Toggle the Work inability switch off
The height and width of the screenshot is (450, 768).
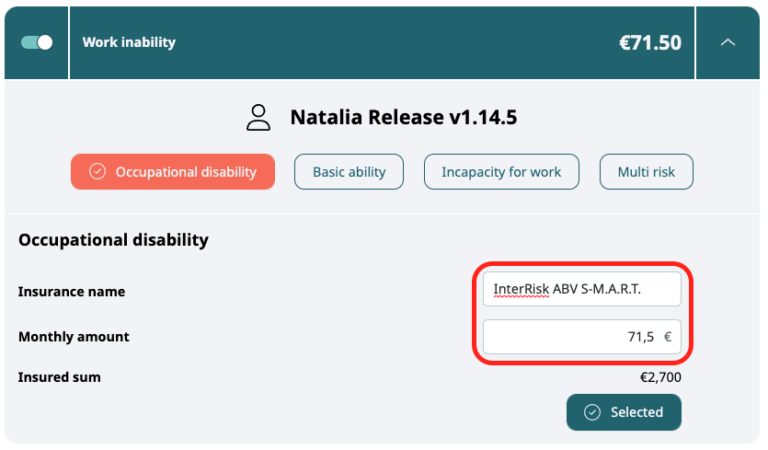point(37,43)
